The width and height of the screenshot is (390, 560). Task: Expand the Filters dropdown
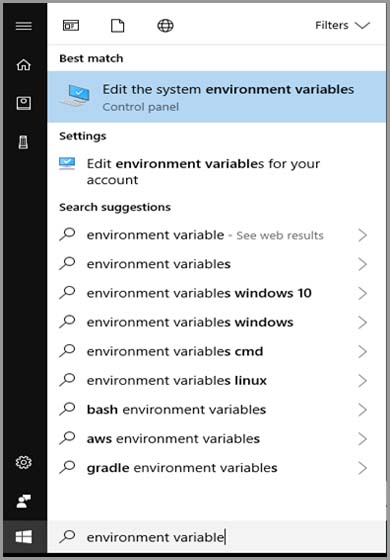(342, 25)
